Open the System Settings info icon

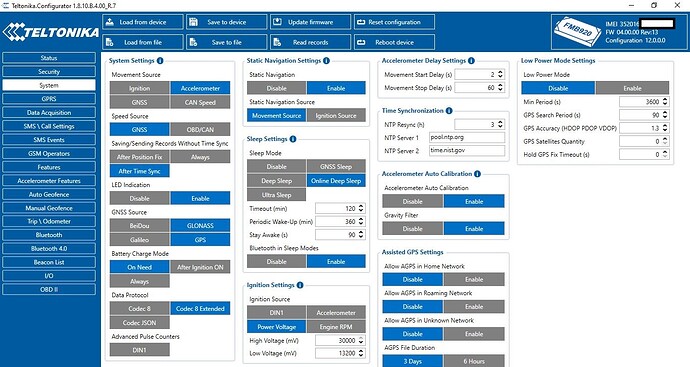click(160, 61)
